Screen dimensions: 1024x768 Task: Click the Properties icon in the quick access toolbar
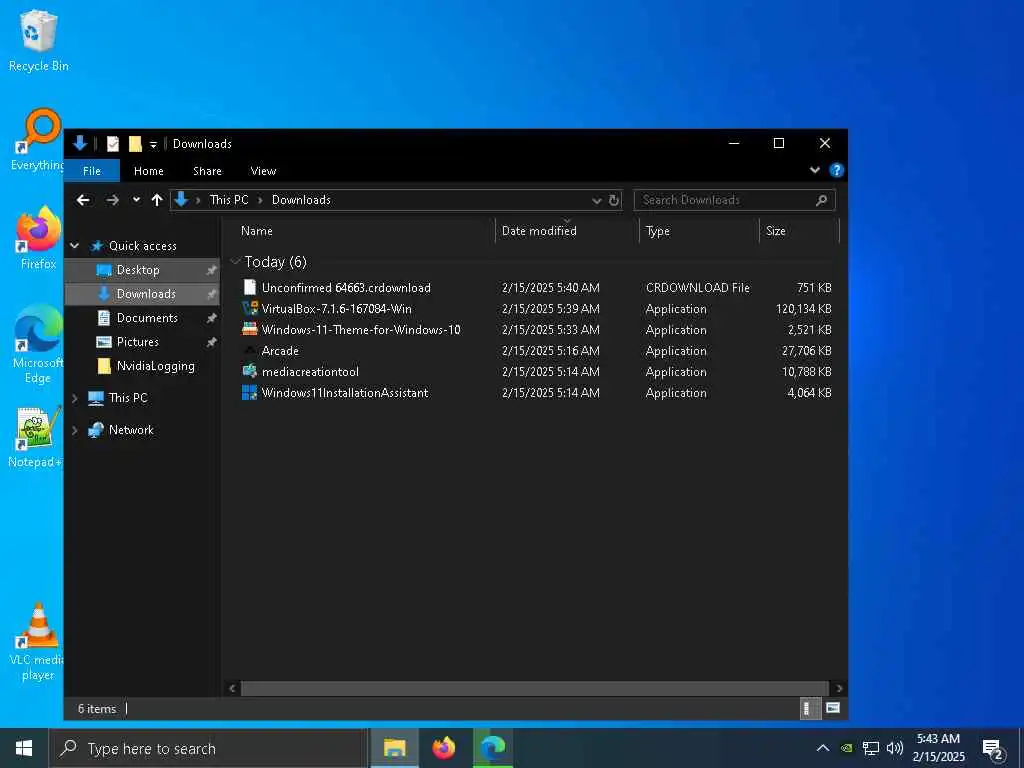tap(113, 144)
